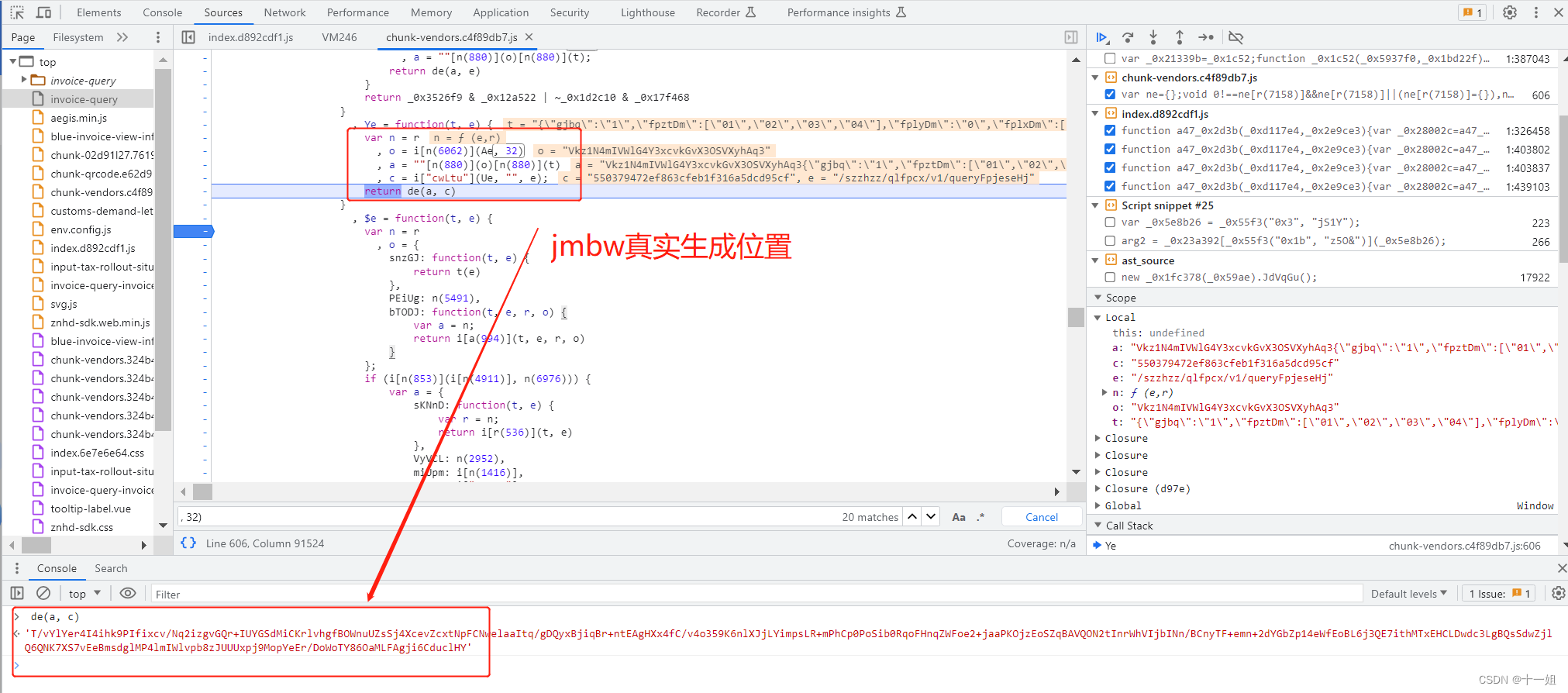Resume script execution button
Screen dimensions: 1568x693
pos(1101,37)
